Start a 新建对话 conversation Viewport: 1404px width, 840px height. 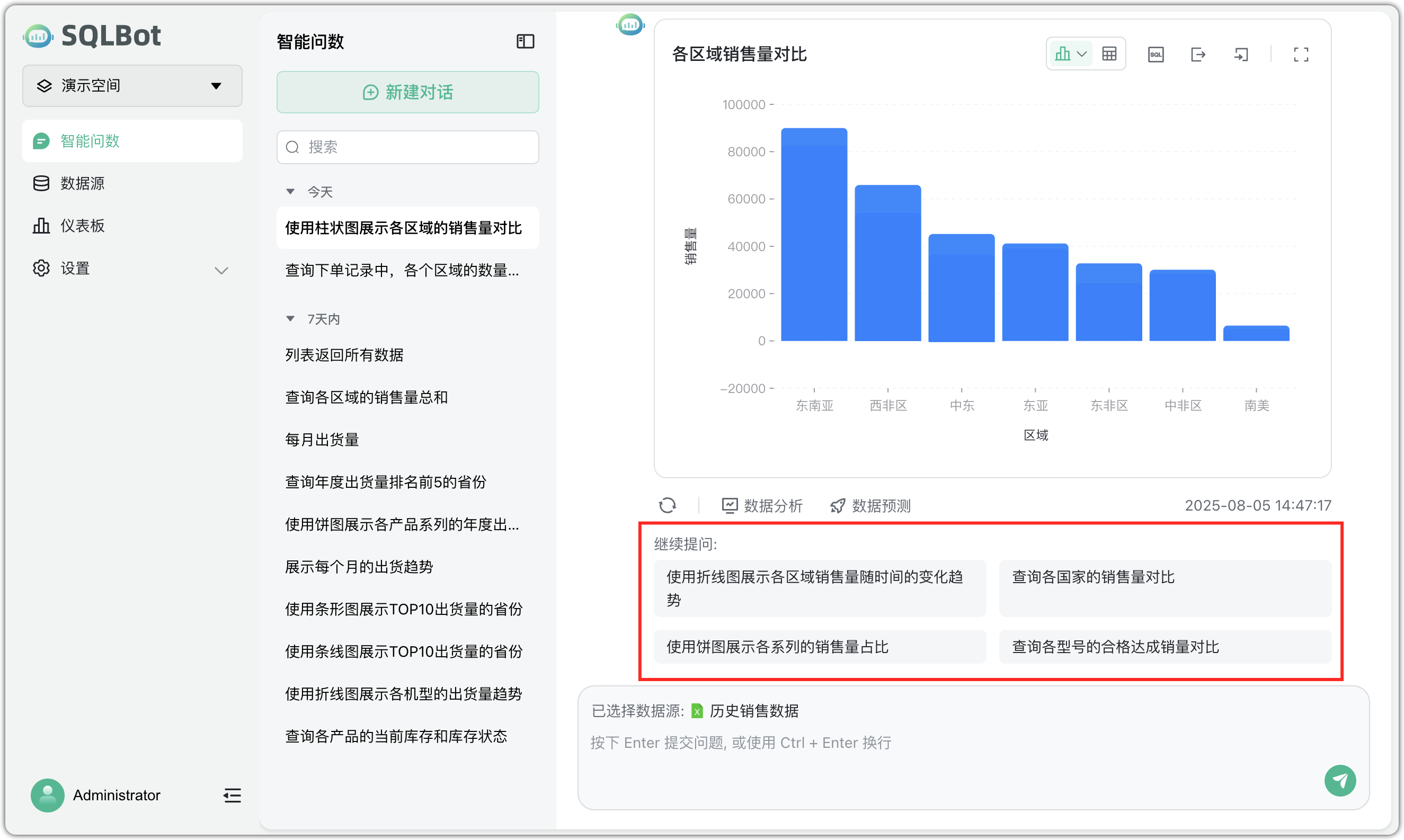coord(407,92)
